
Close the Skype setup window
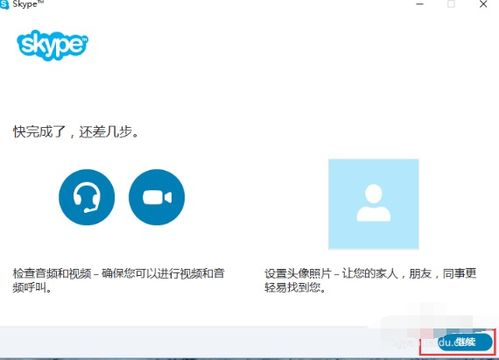click(x=483, y=4)
